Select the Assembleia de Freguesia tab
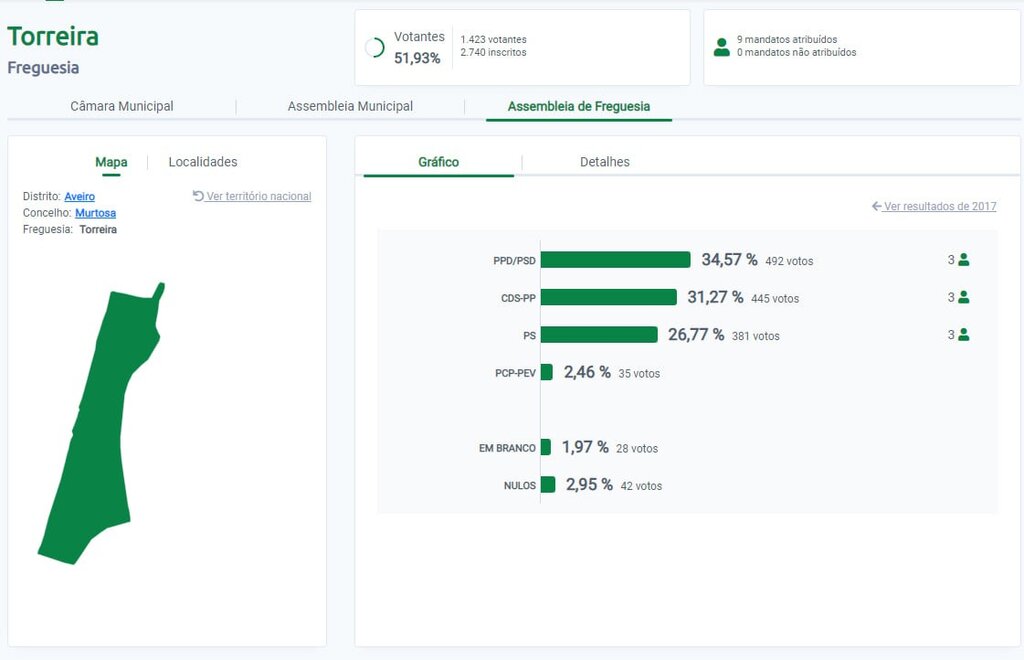The width and height of the screenshot is (1024, 660). 579,106
